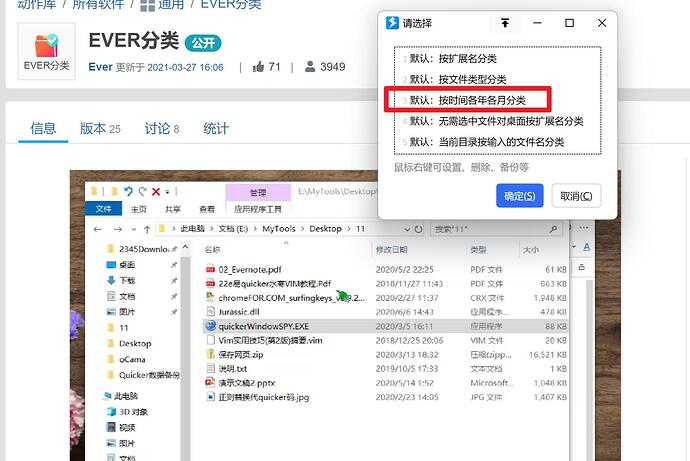Select 默认：按扩展名分类 option
690x461 pixels.
[x=497, y=59]
